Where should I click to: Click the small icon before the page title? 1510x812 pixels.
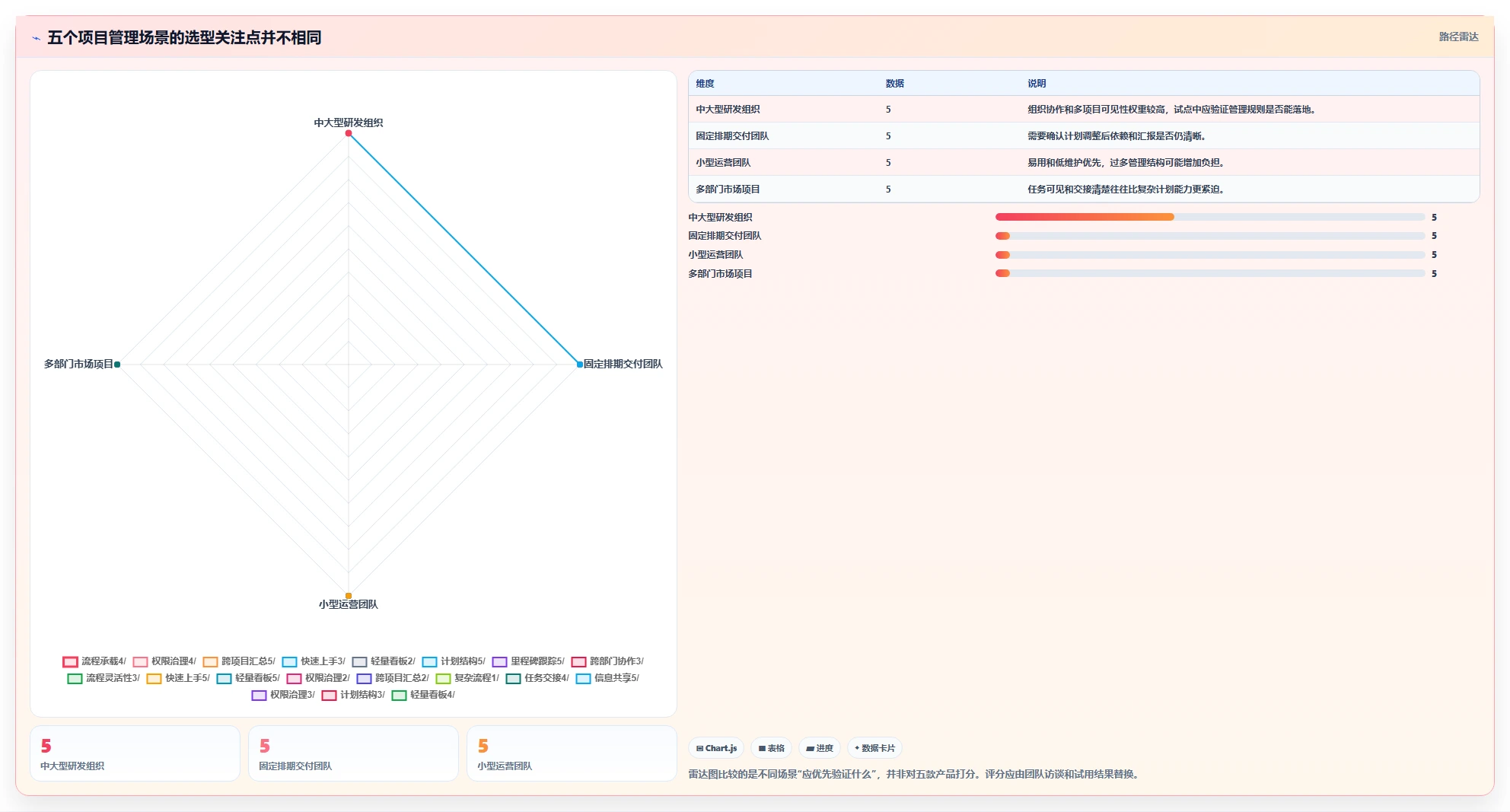pos(36,38)
